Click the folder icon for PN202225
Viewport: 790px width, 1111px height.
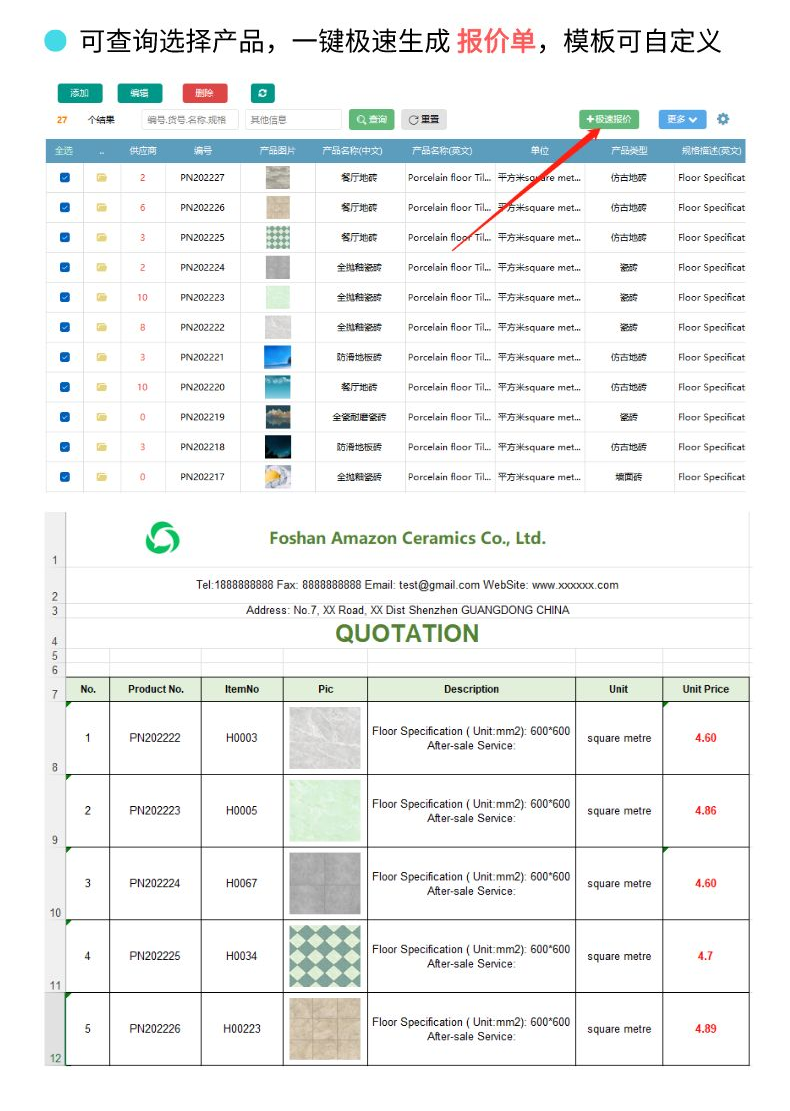(x=101, y=237)
